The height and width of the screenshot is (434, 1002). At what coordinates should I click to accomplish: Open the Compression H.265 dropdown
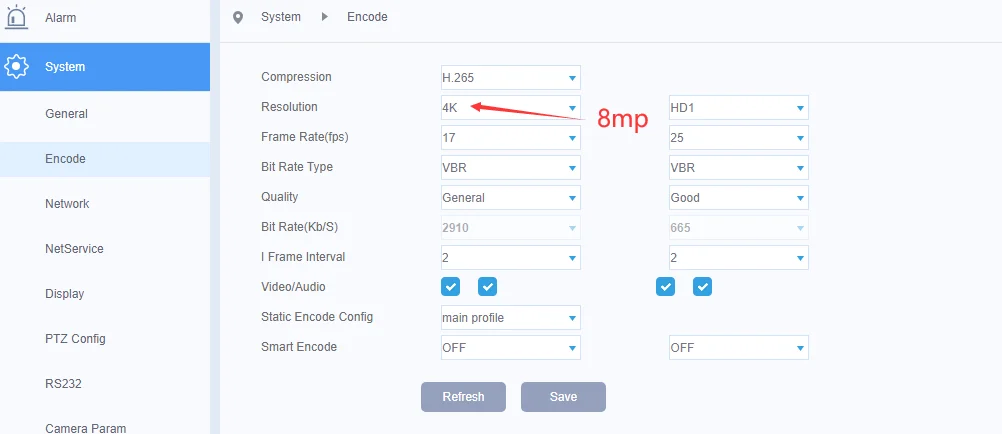(511, 77)
